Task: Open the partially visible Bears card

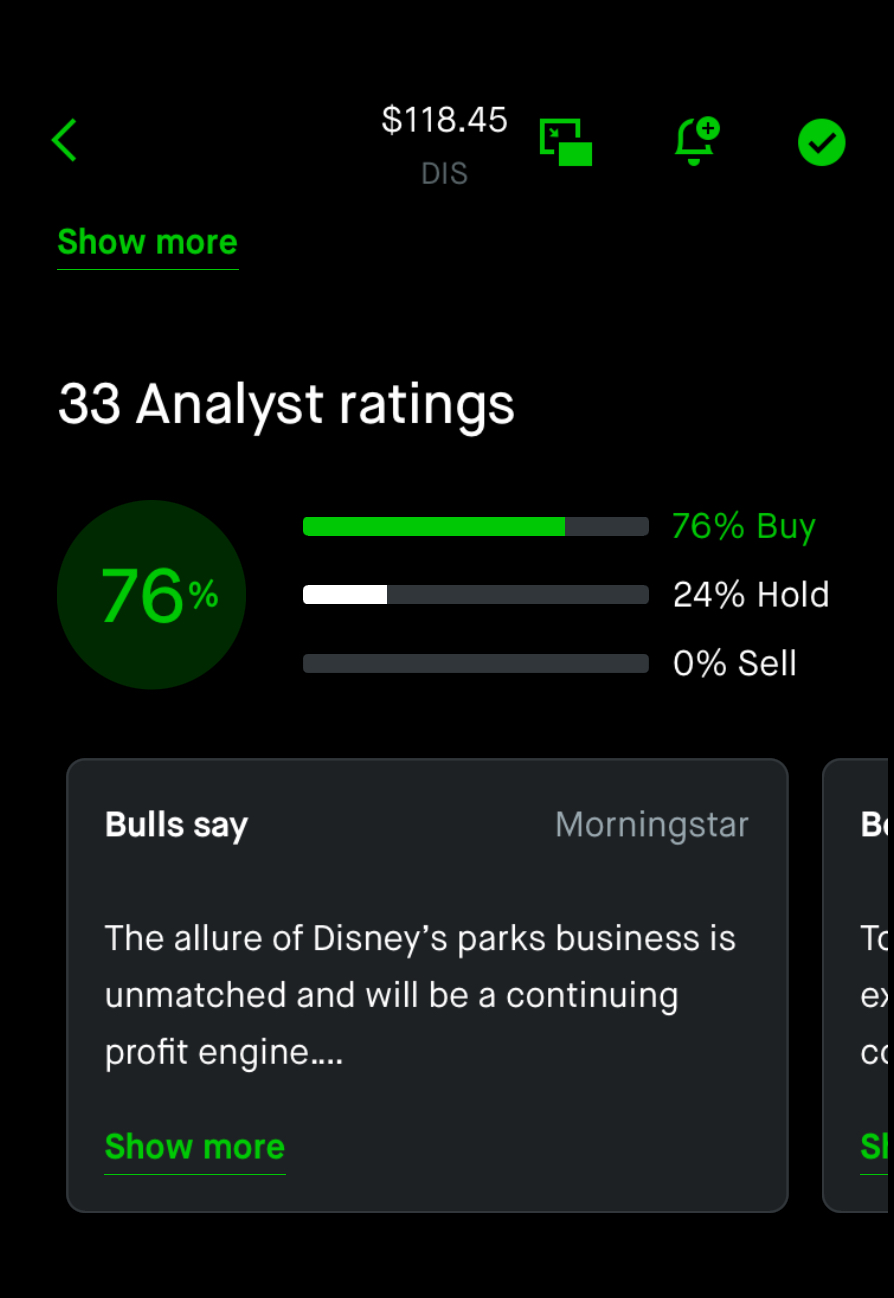Action: (858, 985)
